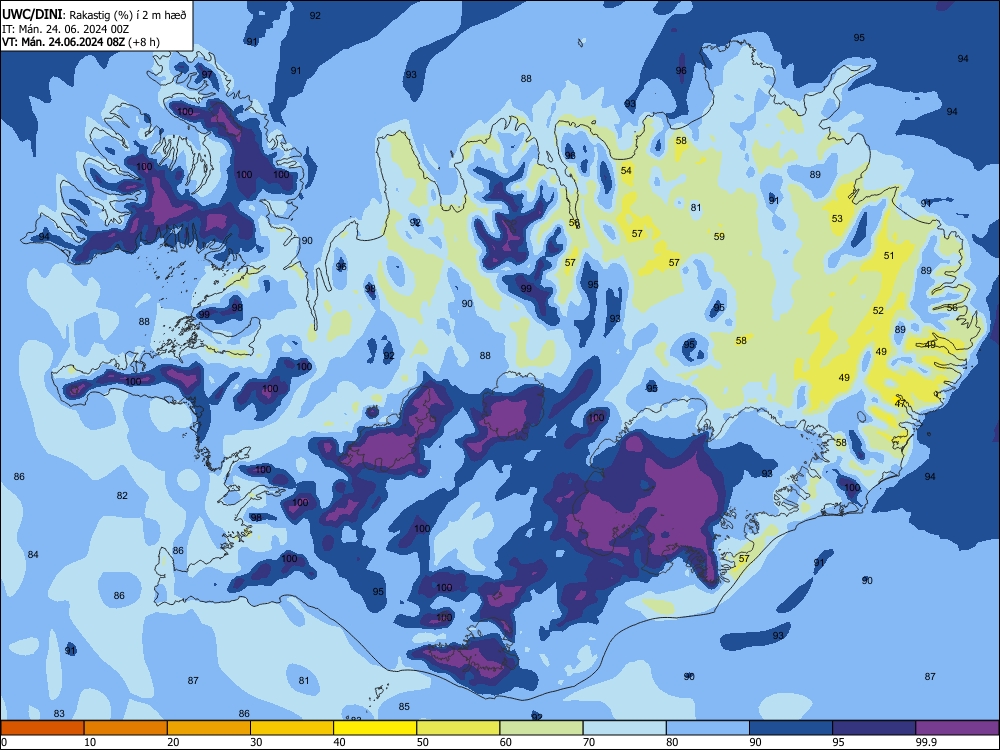Click the 70–80 pale blue legend swatch
The image size is (1000, 750).
[x=624, y=728]
